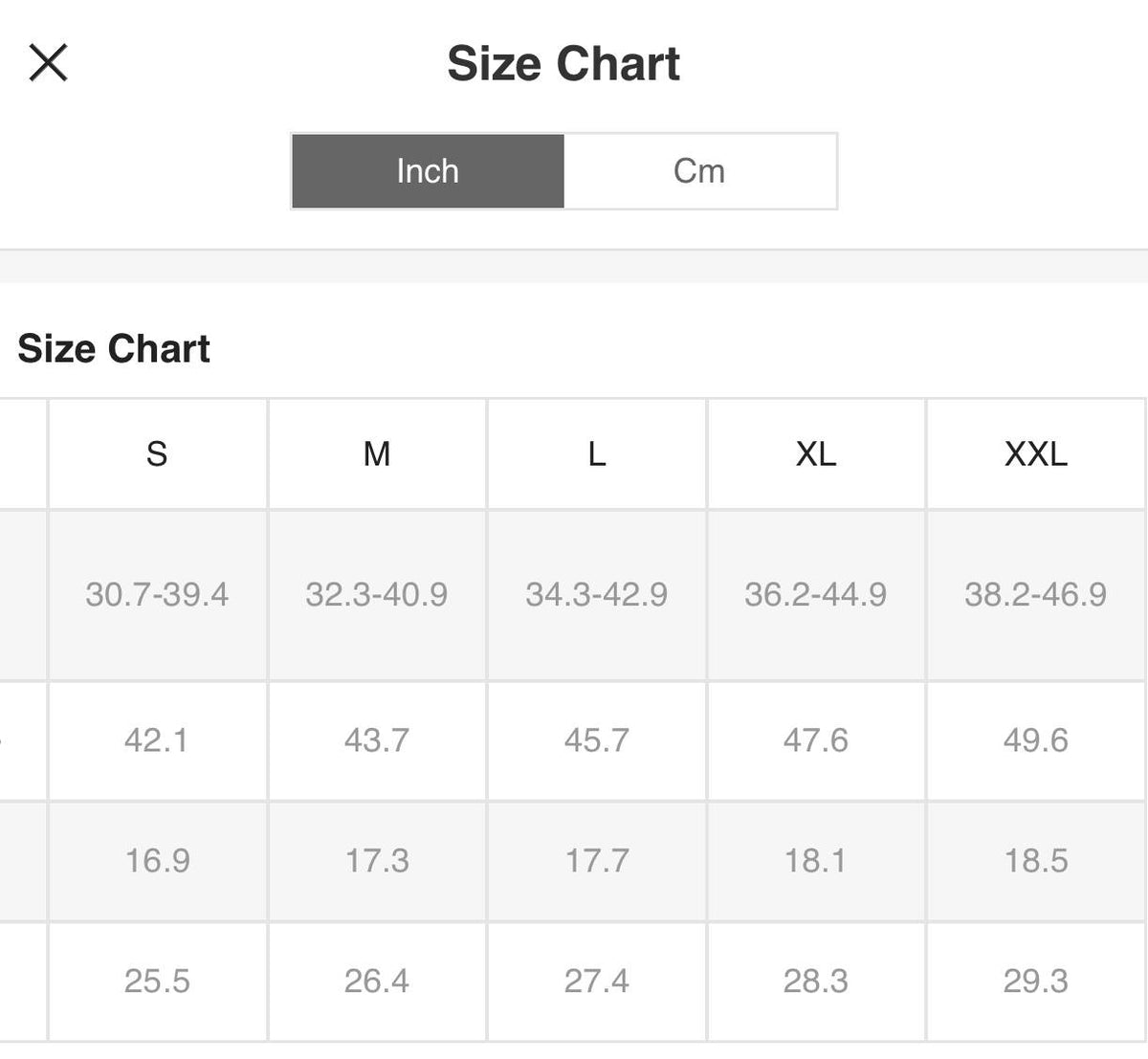Image resolution: width=1148 pixels, height=1059 pixels.
Task: Switch units to Cm
Action: pos(699,171)
